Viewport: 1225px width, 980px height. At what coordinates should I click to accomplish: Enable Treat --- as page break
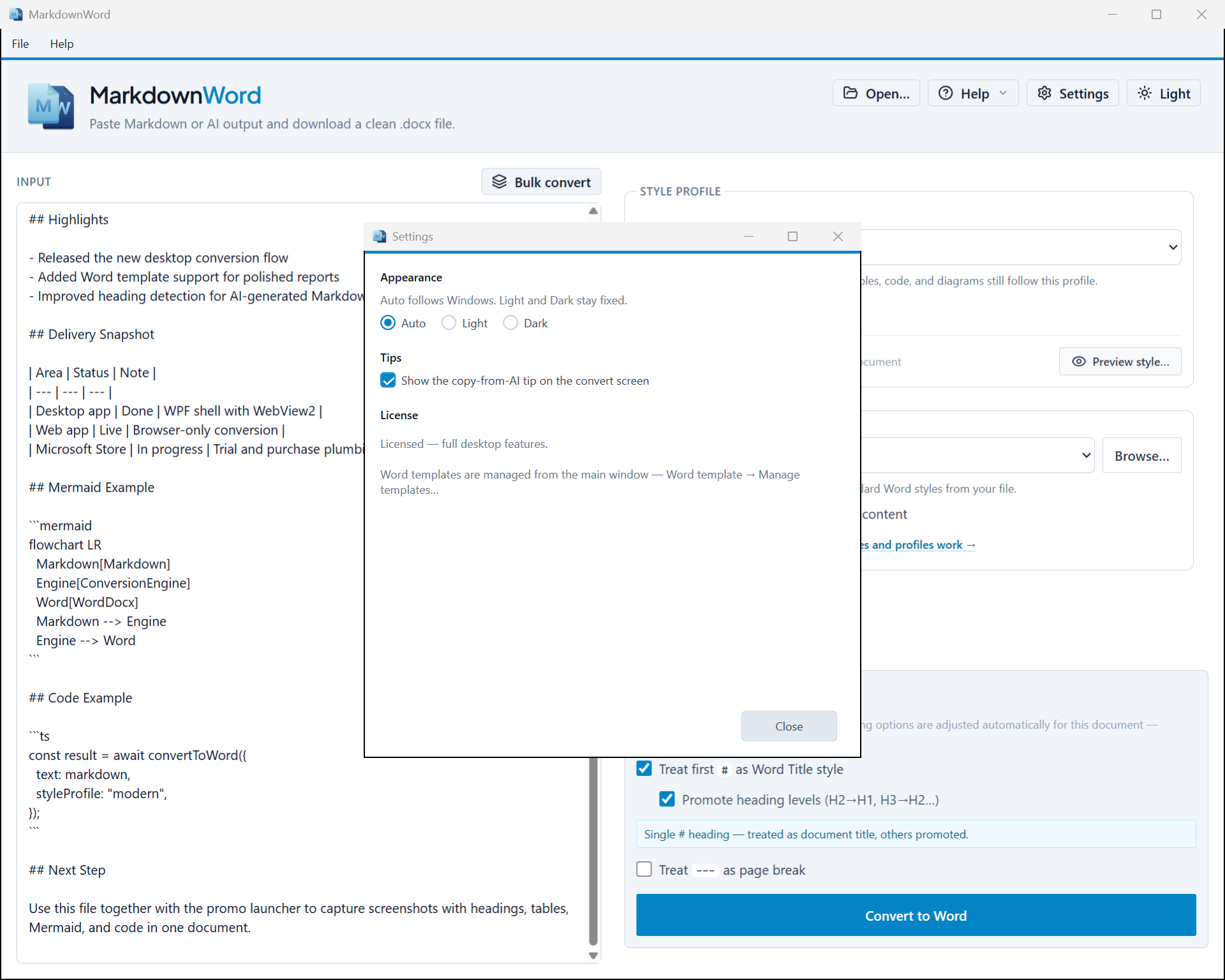644,869
